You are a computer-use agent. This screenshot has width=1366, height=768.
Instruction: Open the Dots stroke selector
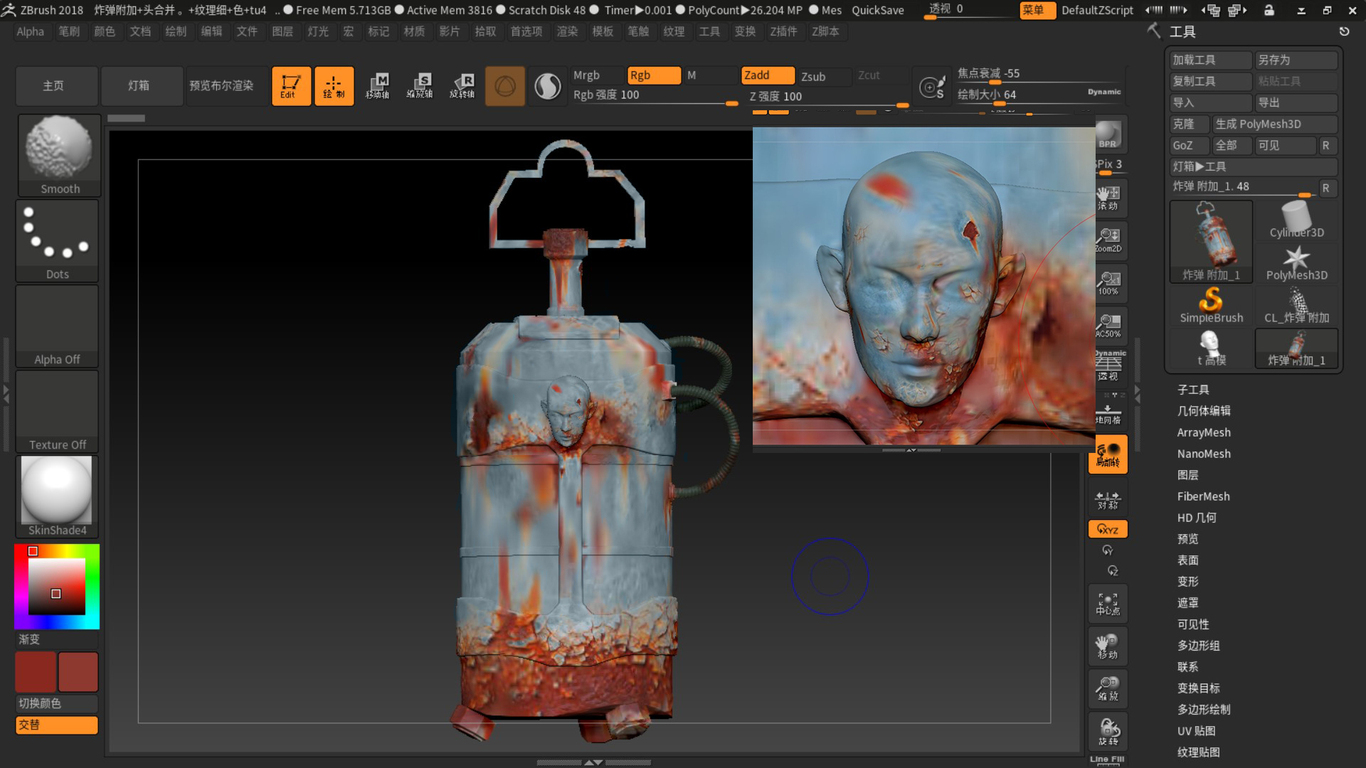pos(58,240)
